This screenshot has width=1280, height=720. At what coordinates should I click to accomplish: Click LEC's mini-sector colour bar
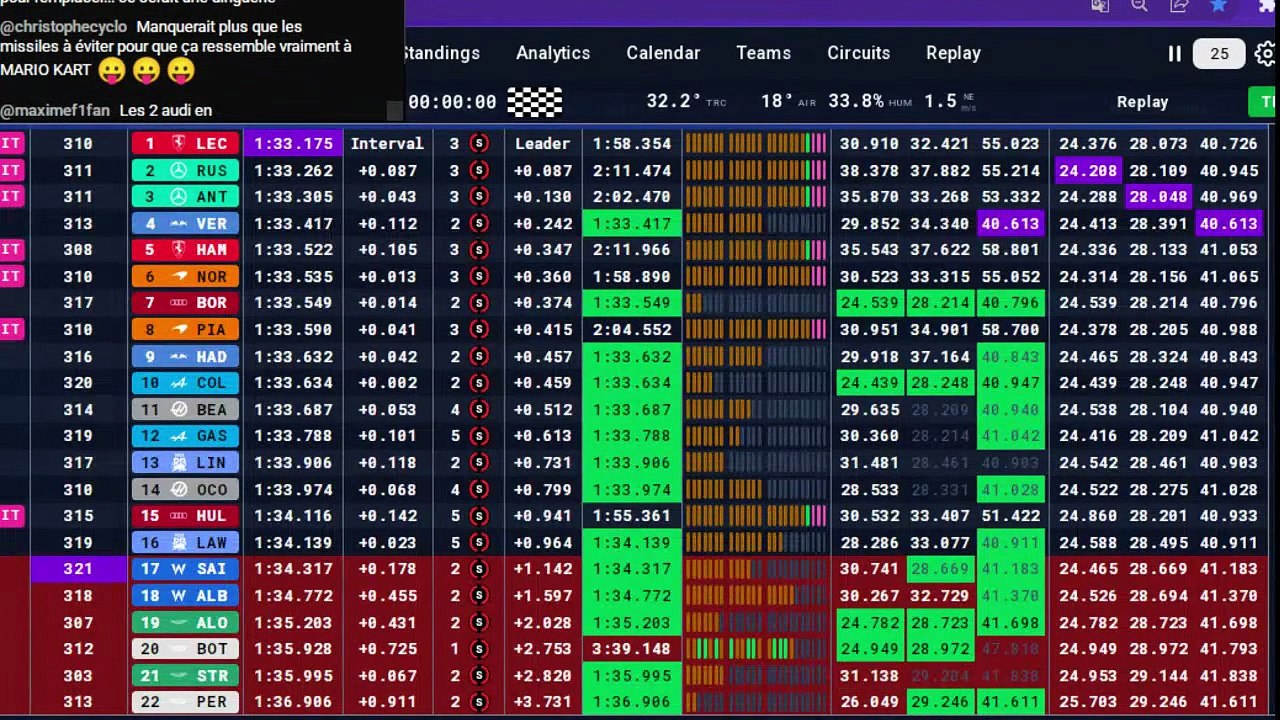[x=756, y=143]
